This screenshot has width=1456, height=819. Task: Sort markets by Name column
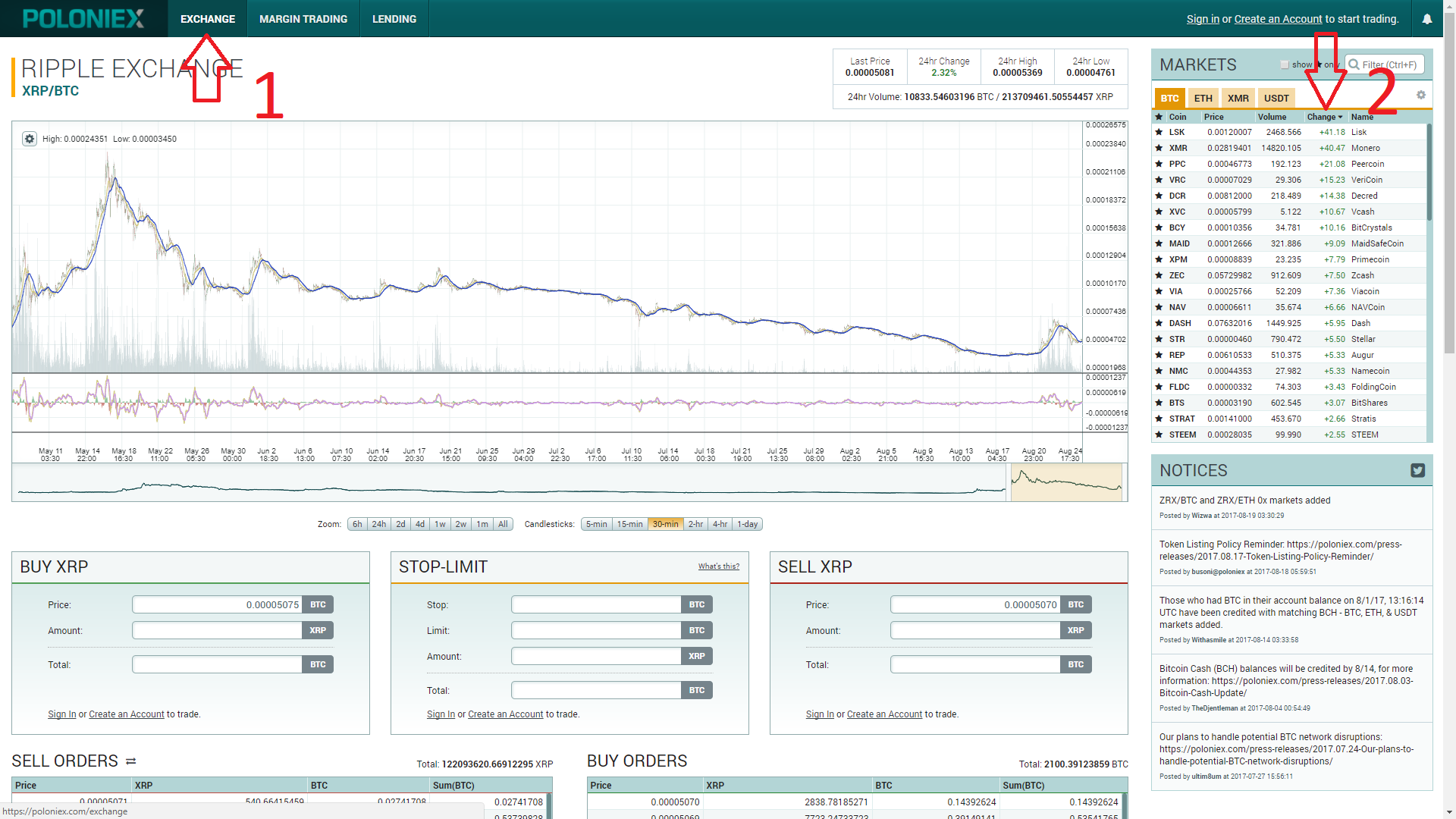point(1362,117)
